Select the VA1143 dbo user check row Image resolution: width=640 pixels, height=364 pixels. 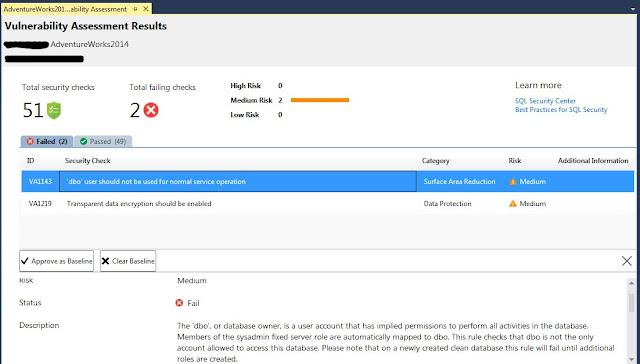[328, 182]
